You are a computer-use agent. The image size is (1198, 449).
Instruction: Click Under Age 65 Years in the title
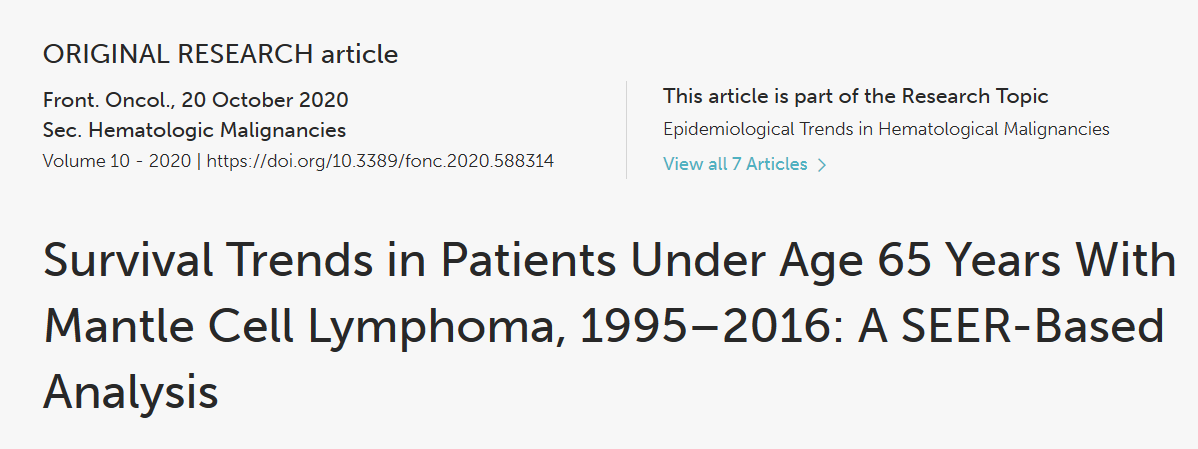point(846,260)
